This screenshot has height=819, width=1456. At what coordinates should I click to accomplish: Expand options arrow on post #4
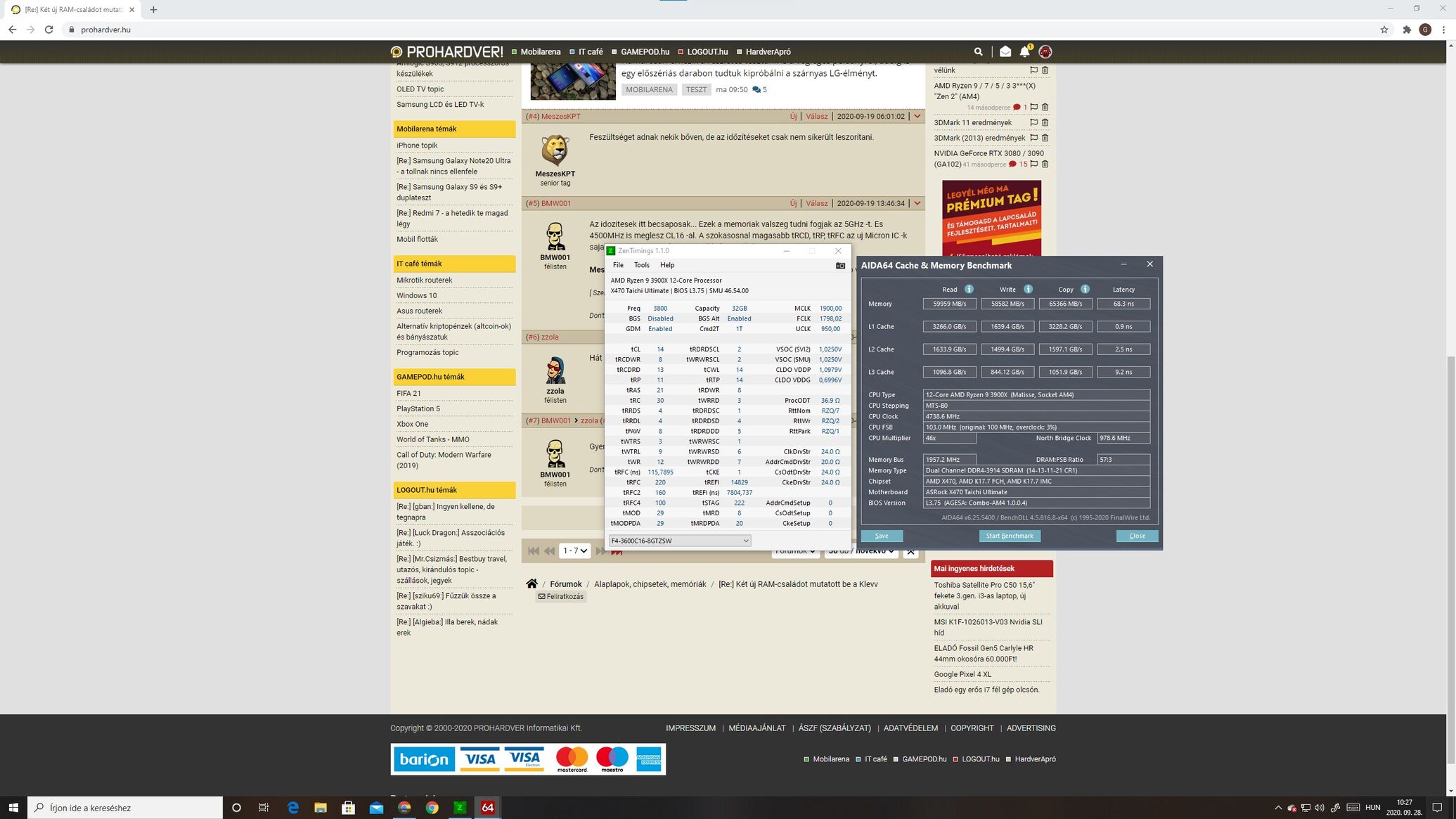(917, 116)
